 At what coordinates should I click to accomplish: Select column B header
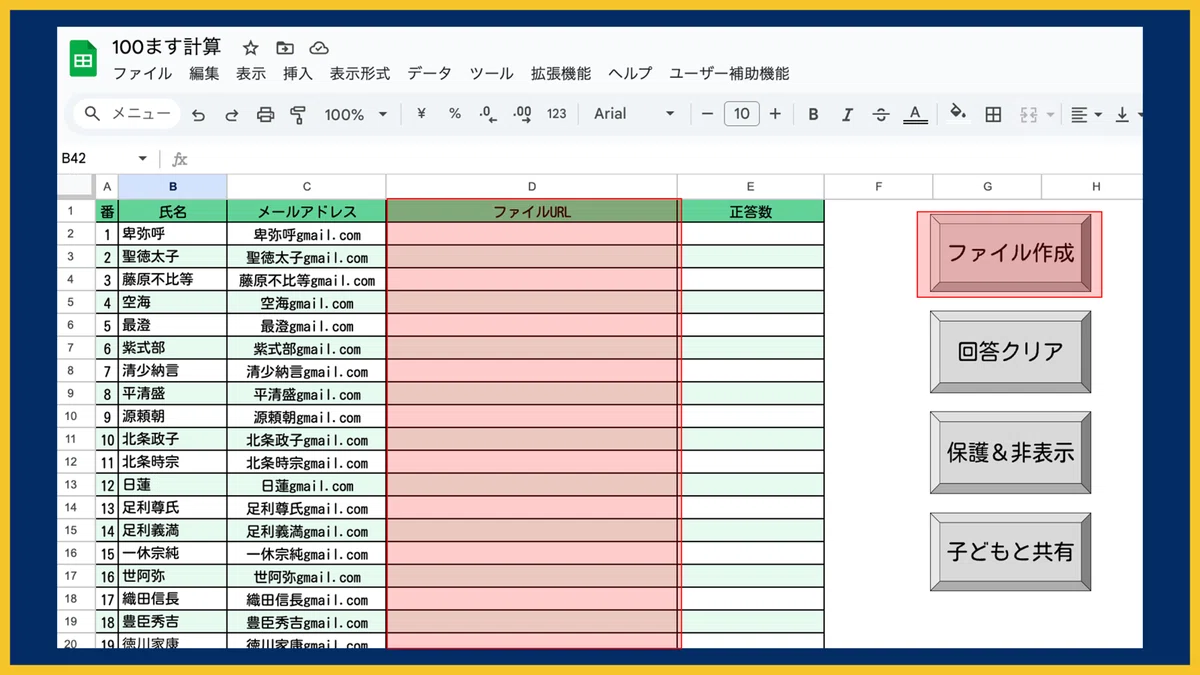coord(173,187)
